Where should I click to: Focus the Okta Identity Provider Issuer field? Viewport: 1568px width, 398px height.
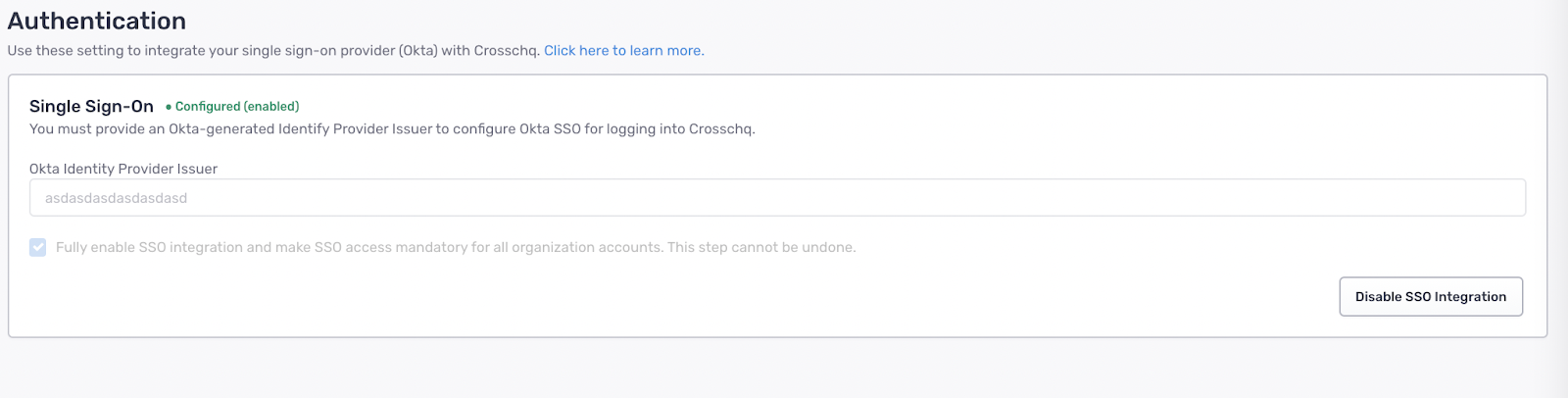(x=776, y=198)
